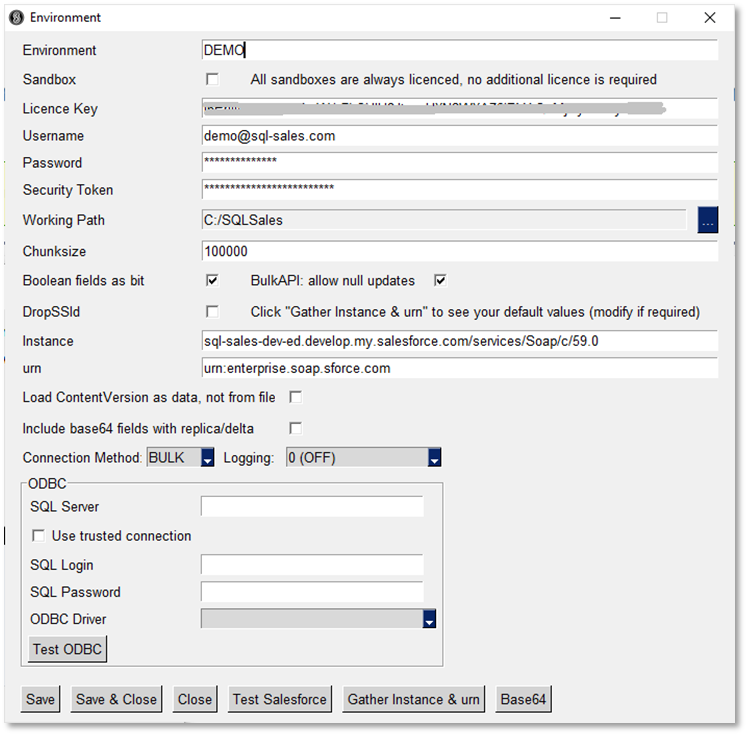
Task: Focus the Environment name field
Action: tap(460, 50)
